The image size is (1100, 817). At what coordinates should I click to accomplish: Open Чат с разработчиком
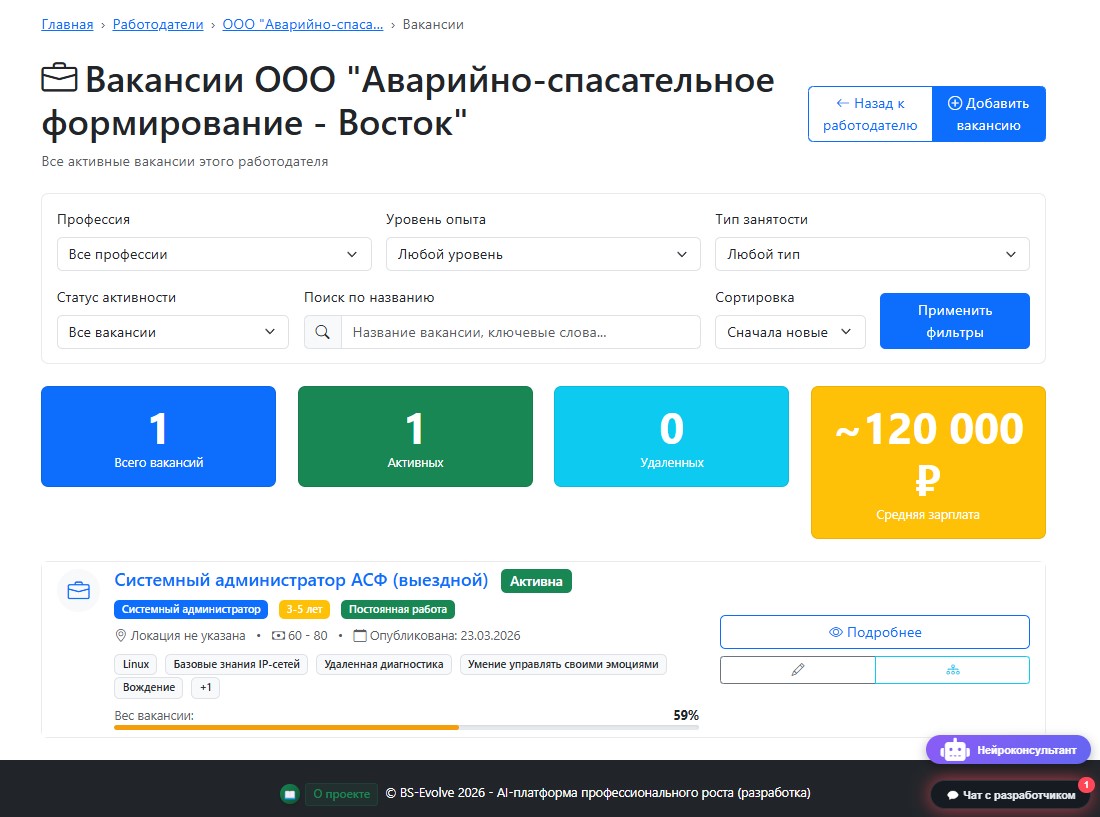[x=1011, y=795]
